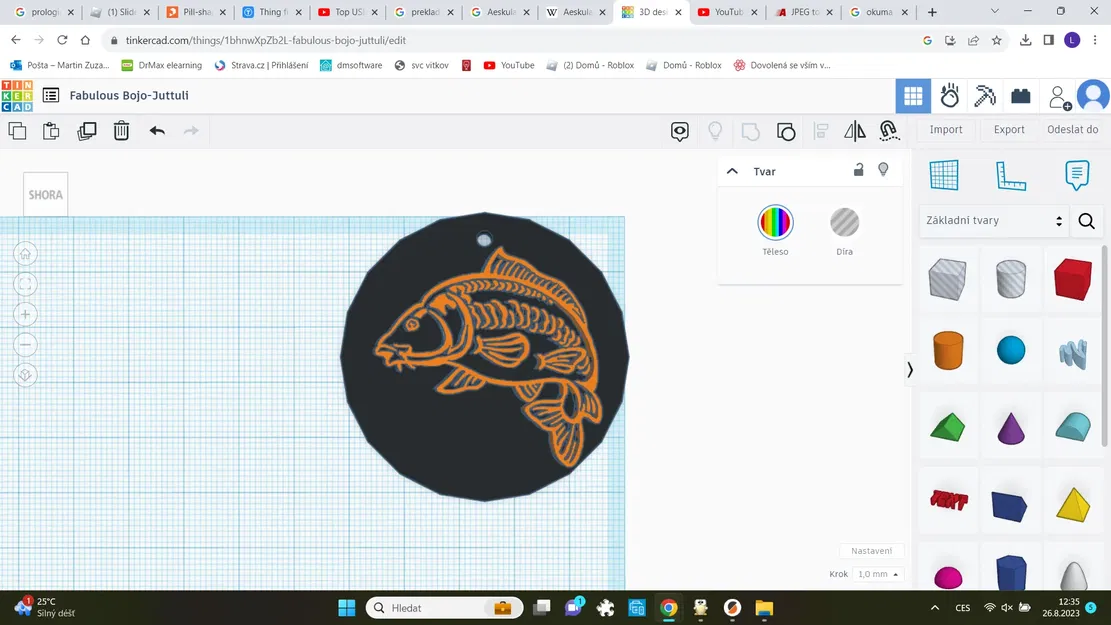Show all hidden objects lightbulb icon
The height and width of the screenshot is (625, 1111).
click(x=715, y=130)
